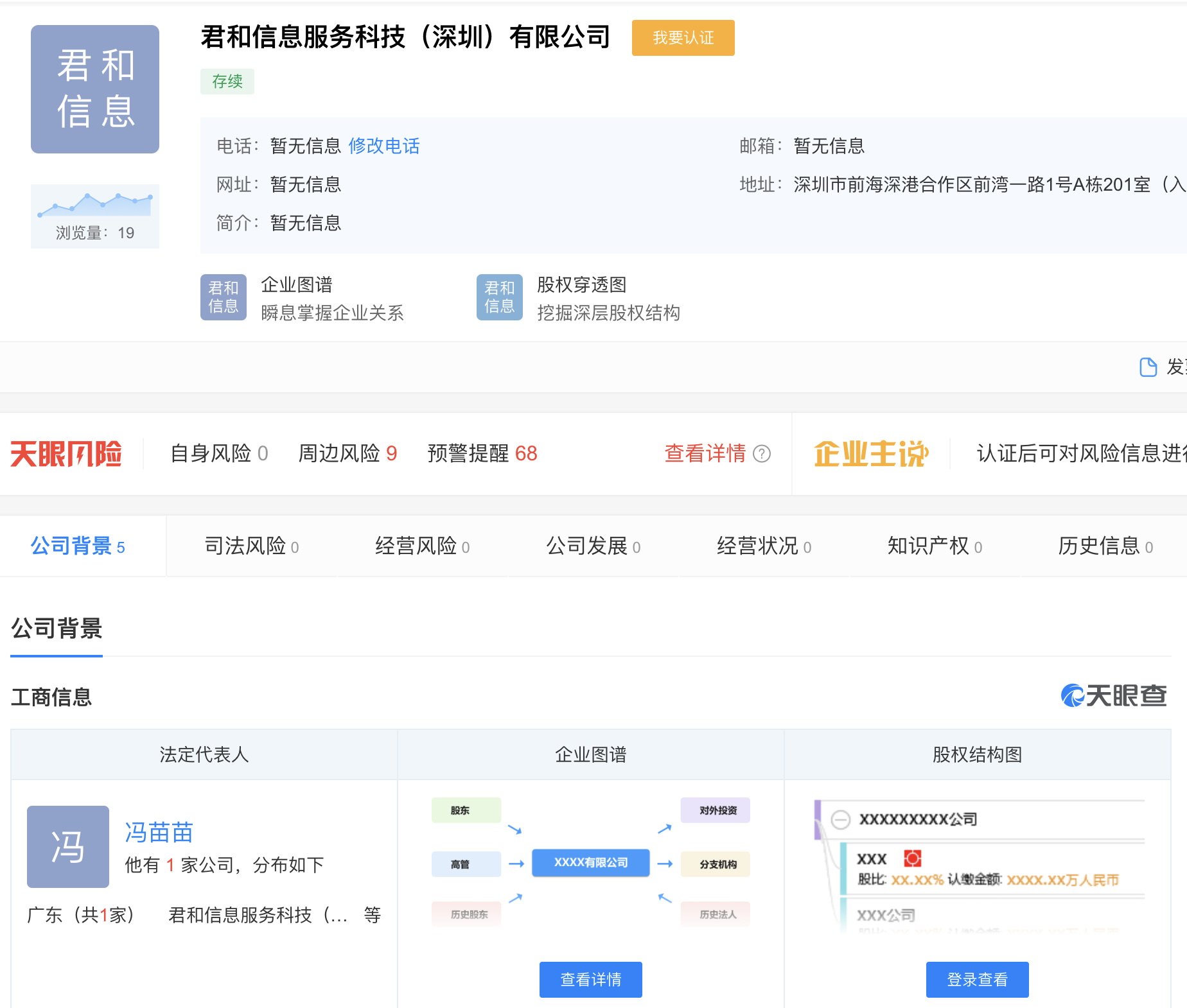Image resolution: width=1187 pixels, height=1008 pixels.
Task: Click the 高管 node in the diagram
Action: click(466, 864)
